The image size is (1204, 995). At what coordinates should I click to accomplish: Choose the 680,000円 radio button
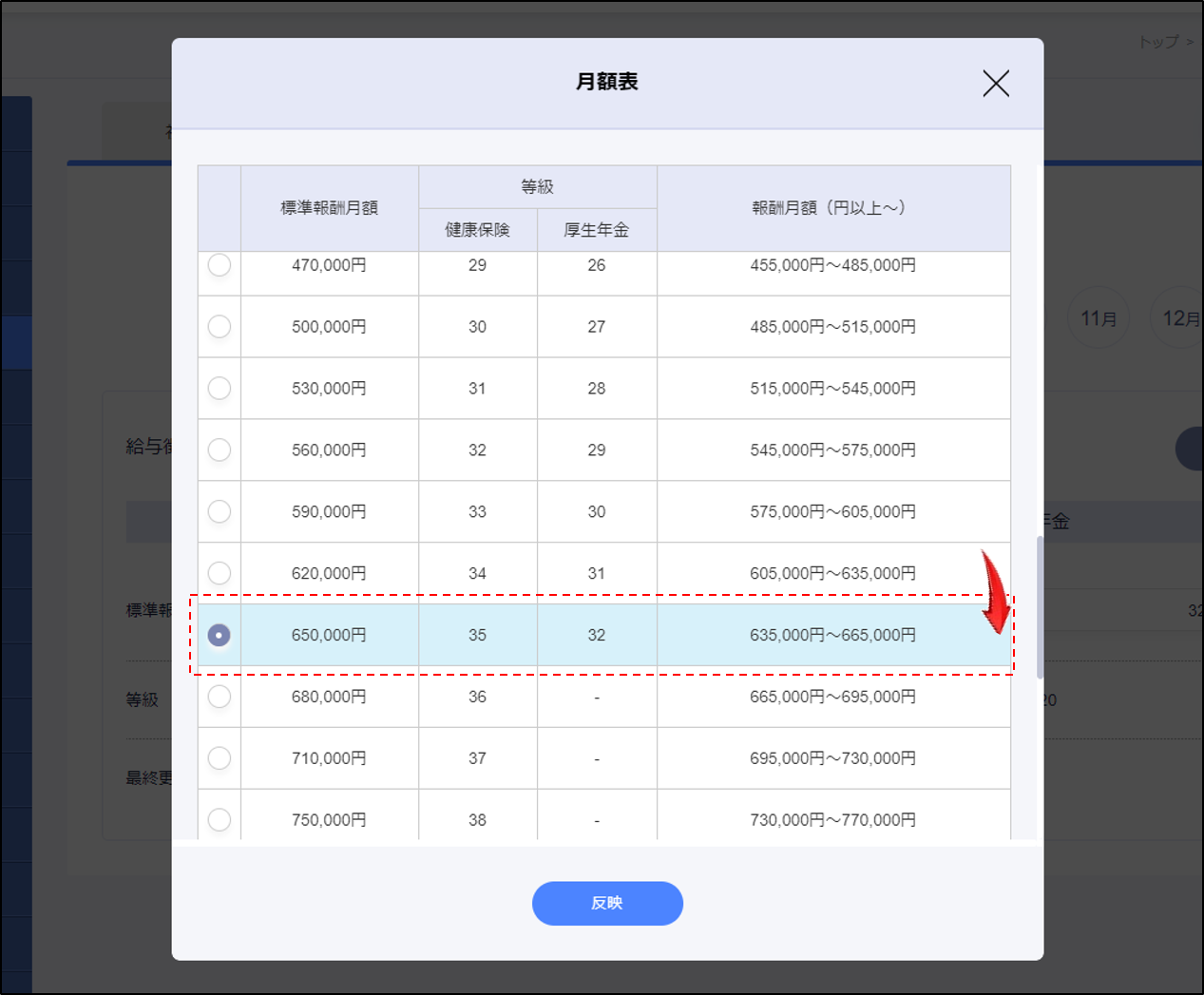coord(220,697)
